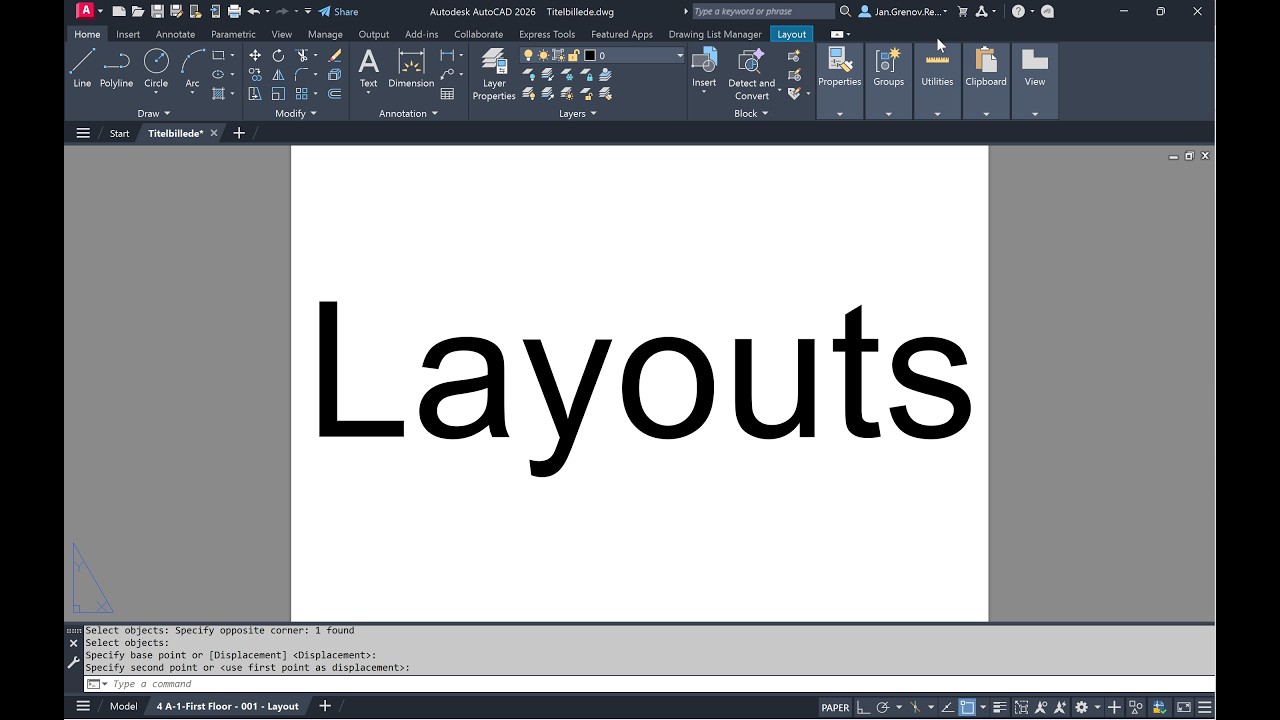Toggle layer freeze sun icon in dropdown
Viewport: 1280px width, 720px height.
click(543, 56)
